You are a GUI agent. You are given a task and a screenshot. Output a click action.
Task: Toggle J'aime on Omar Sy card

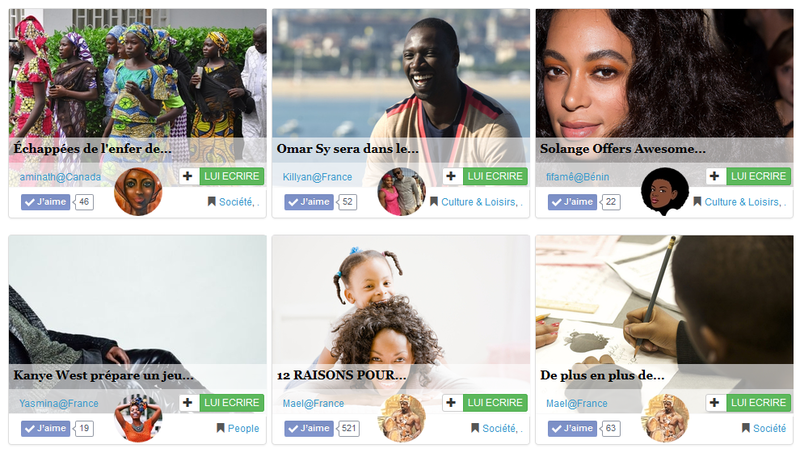click(309, 202)
